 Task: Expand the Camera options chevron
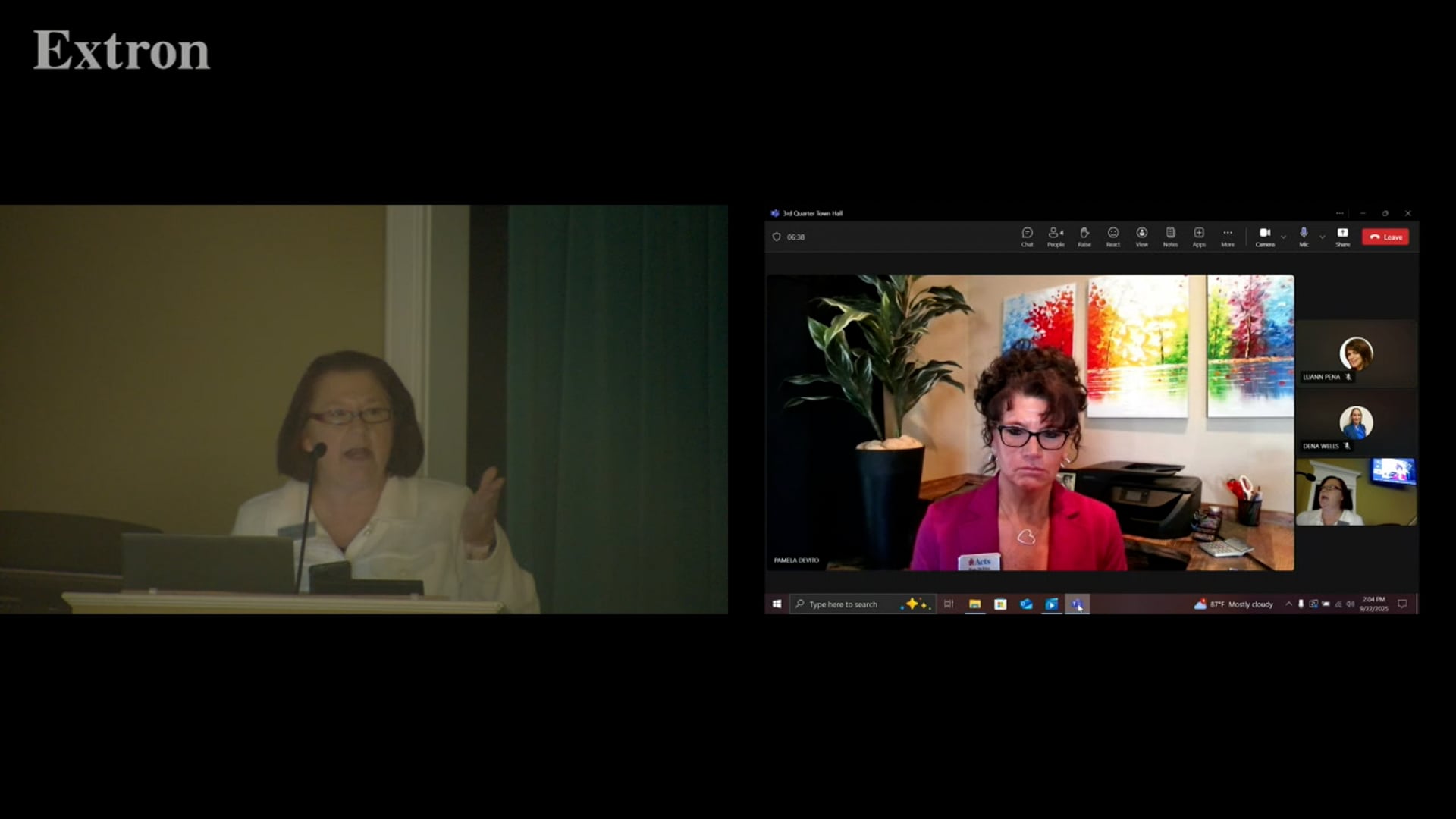tap(1283, 237)
